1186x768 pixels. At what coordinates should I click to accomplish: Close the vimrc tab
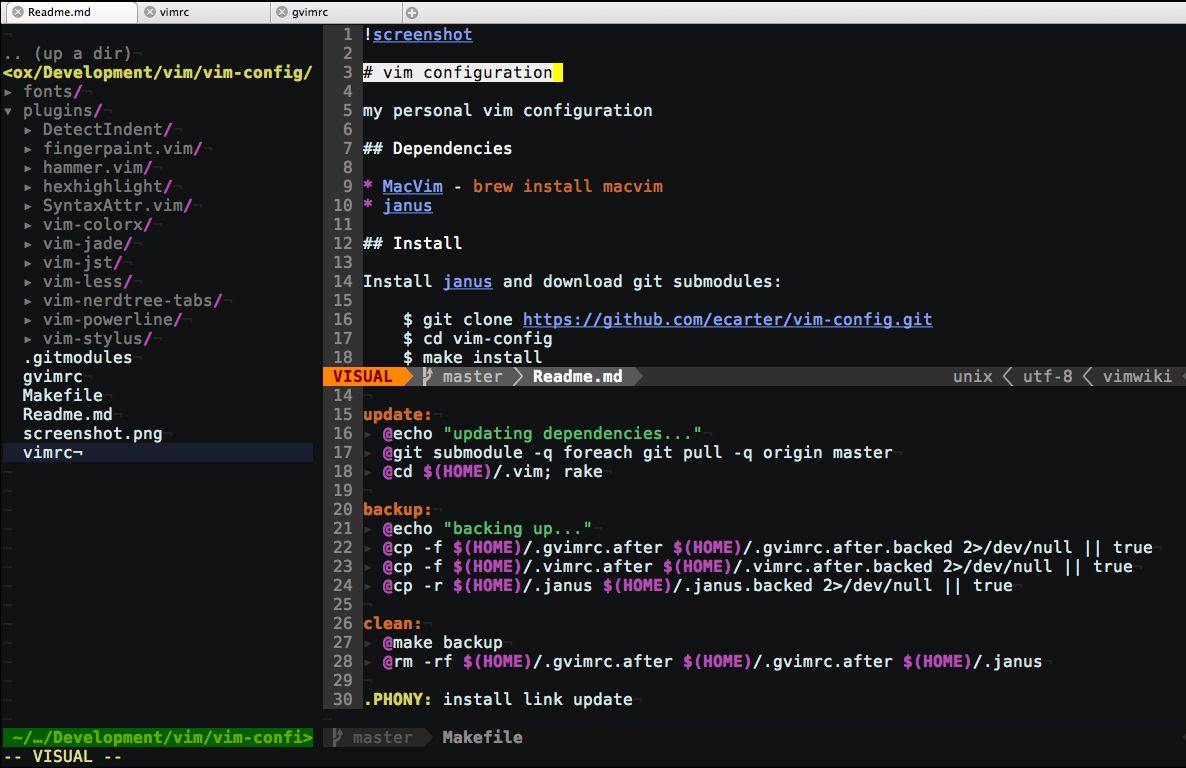click(x=150, y=12)
